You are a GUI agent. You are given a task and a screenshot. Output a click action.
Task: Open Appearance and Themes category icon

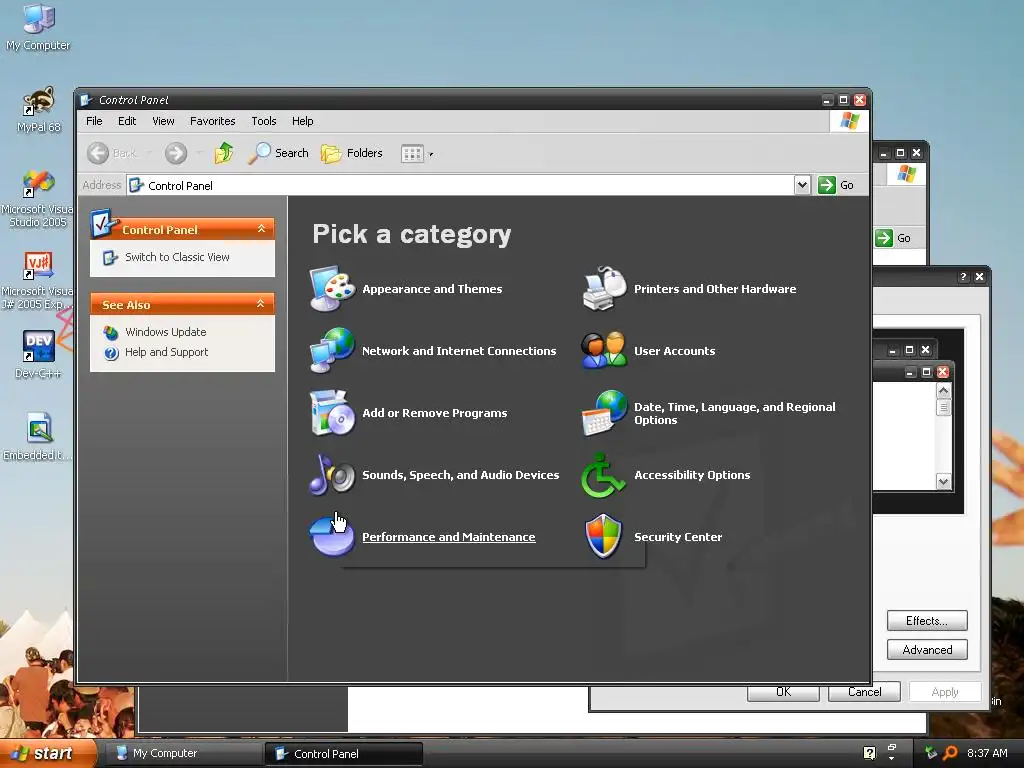click(332, 289)
